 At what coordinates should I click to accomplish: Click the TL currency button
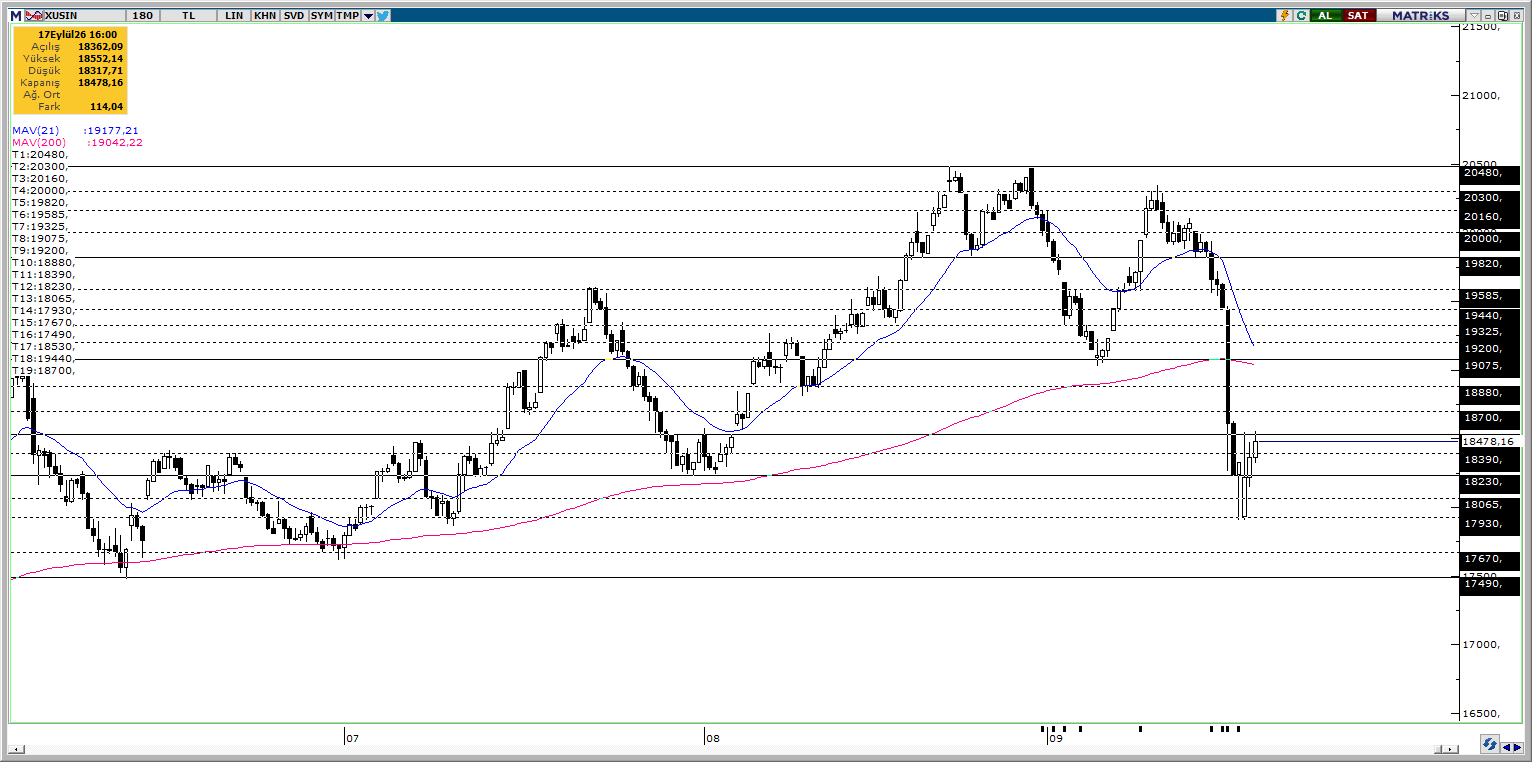[190, 16]
